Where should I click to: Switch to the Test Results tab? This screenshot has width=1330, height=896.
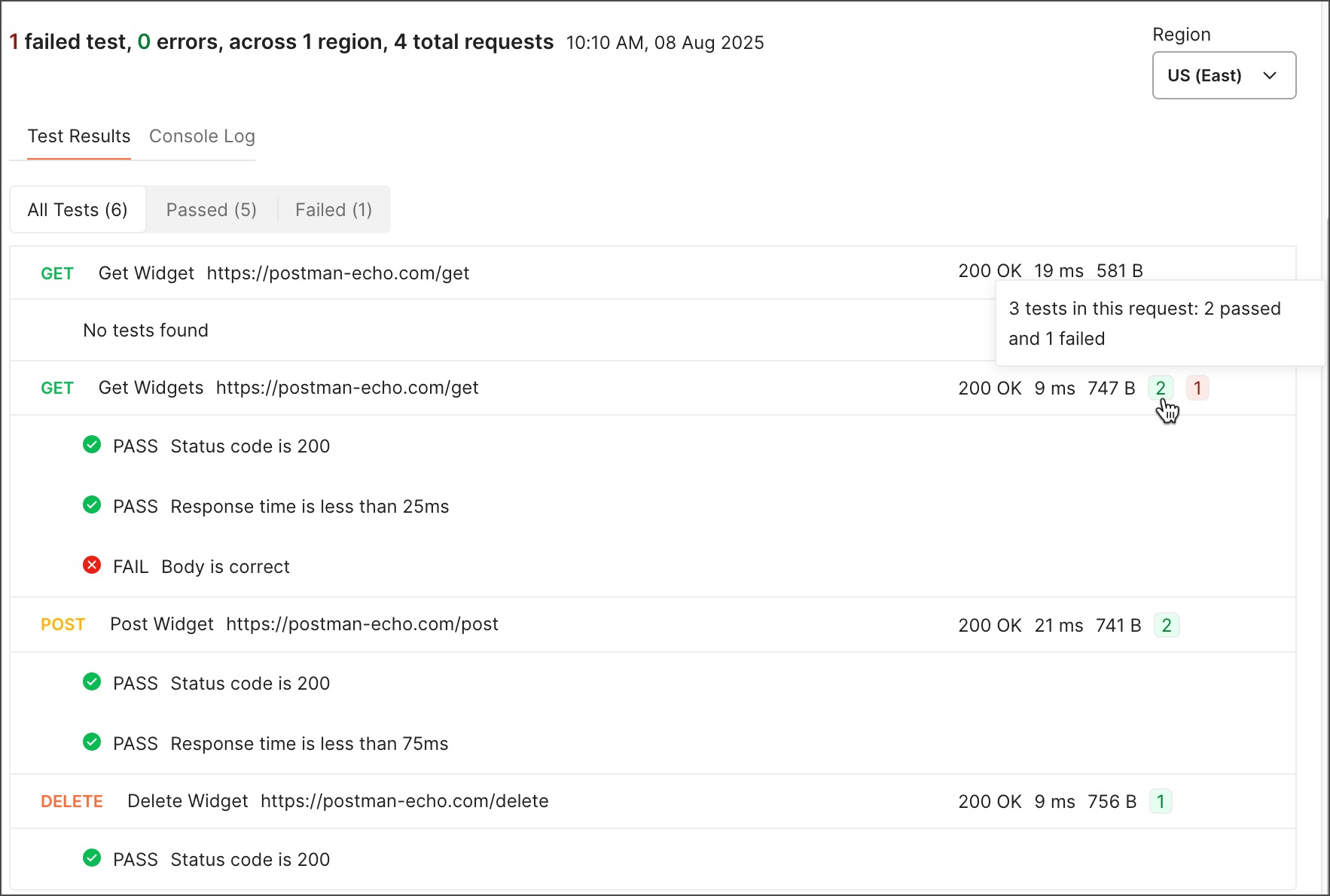tap(79, 136)
